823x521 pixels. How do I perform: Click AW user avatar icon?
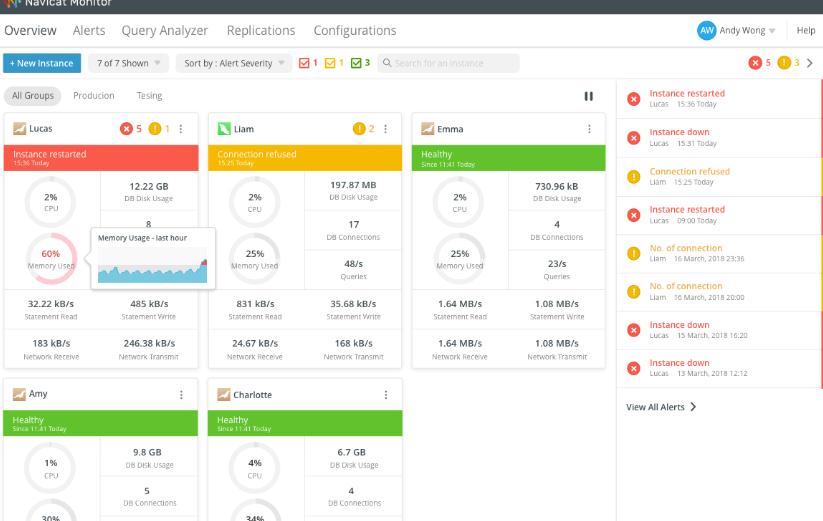(706, 31)
